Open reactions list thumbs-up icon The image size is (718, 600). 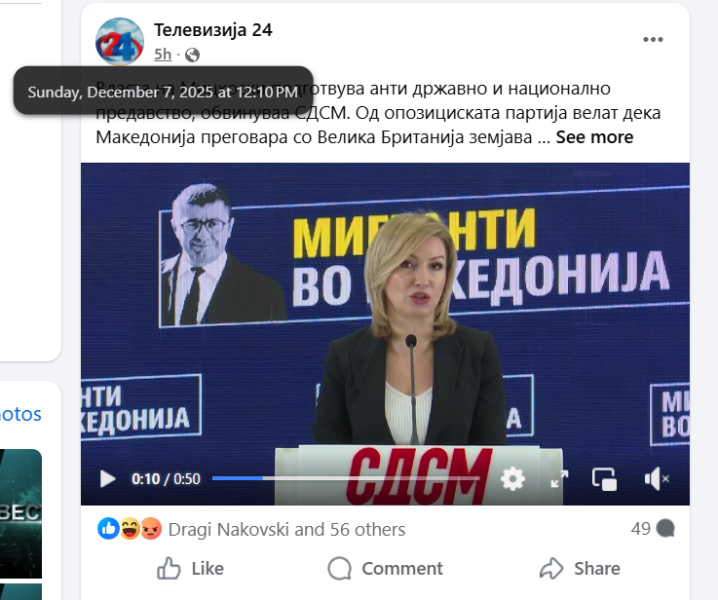tap(109, 529)
